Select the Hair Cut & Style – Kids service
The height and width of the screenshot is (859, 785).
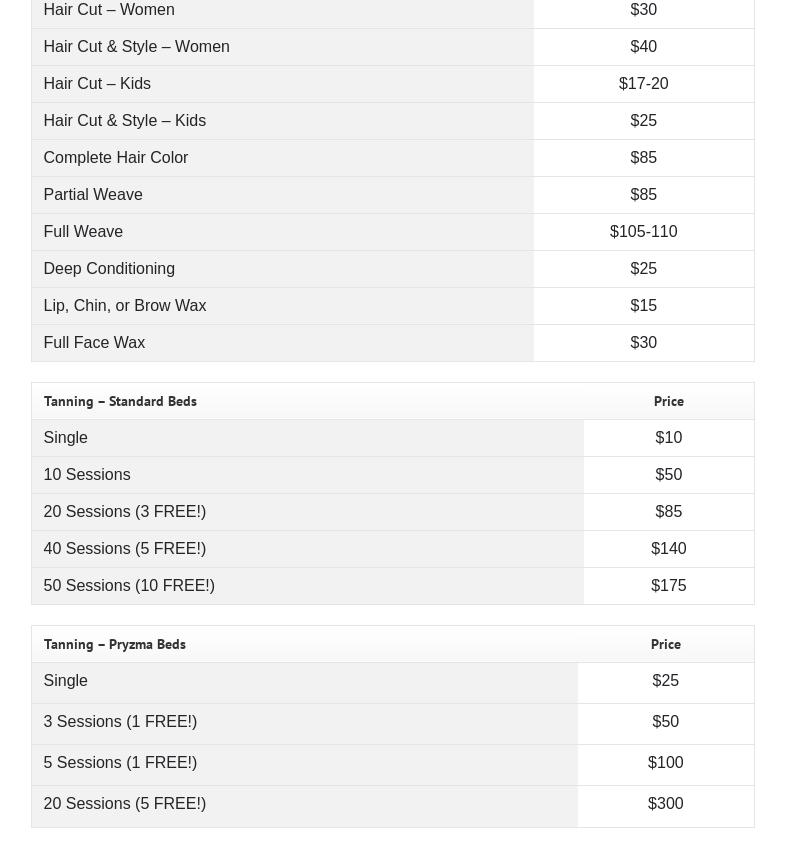tap(124, 121)
